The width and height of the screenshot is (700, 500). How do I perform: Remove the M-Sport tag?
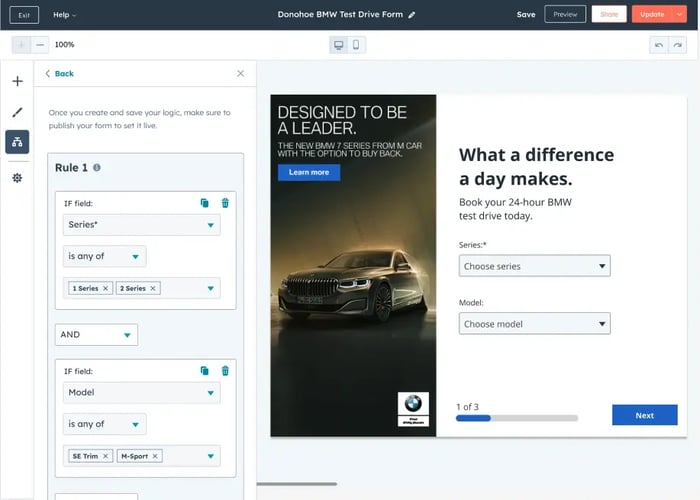click(x=155, y=456)
